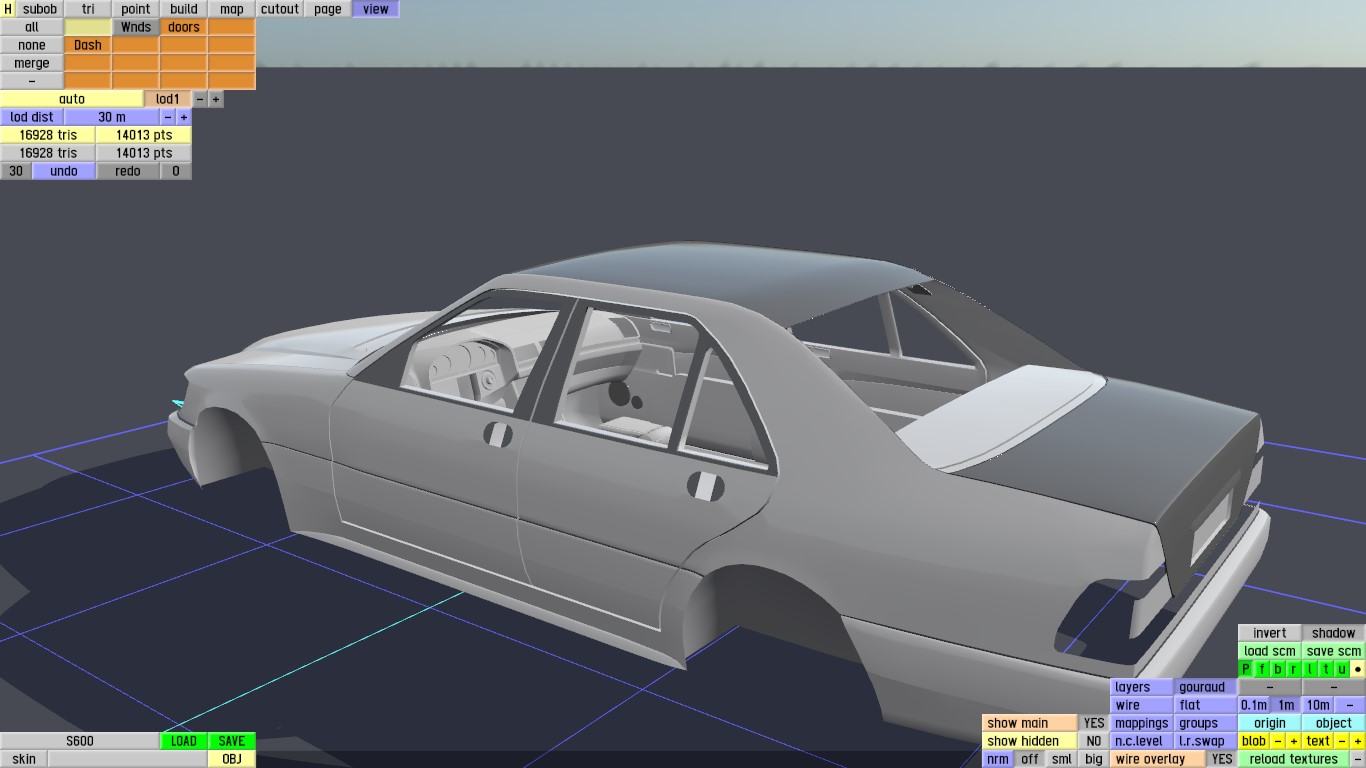Click the origin button

tap(1270, 723)
